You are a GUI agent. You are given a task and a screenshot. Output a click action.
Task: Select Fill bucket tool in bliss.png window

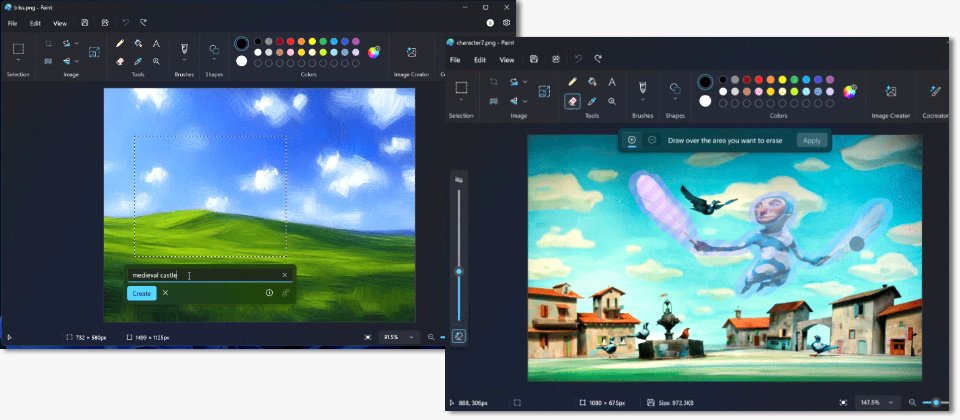pyautogui.click(x=138, y=43)
